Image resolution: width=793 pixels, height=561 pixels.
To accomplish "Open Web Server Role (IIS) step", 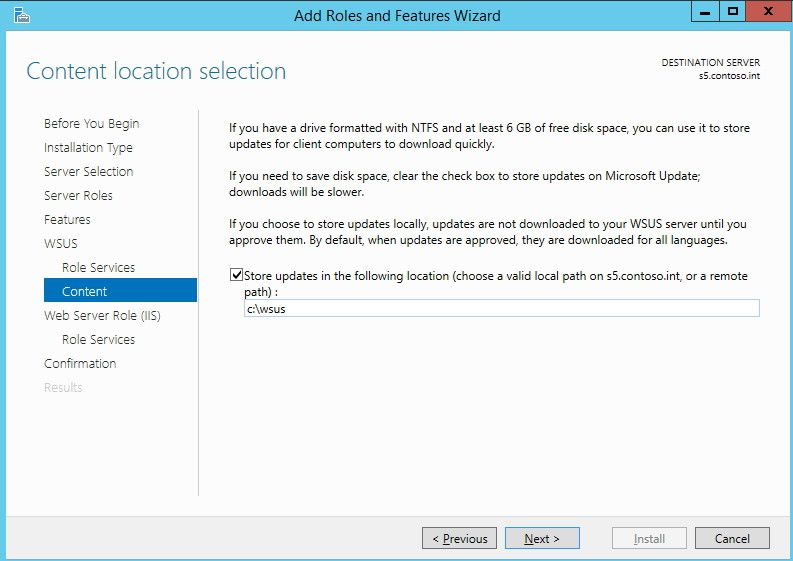I will tap(102, 316).
